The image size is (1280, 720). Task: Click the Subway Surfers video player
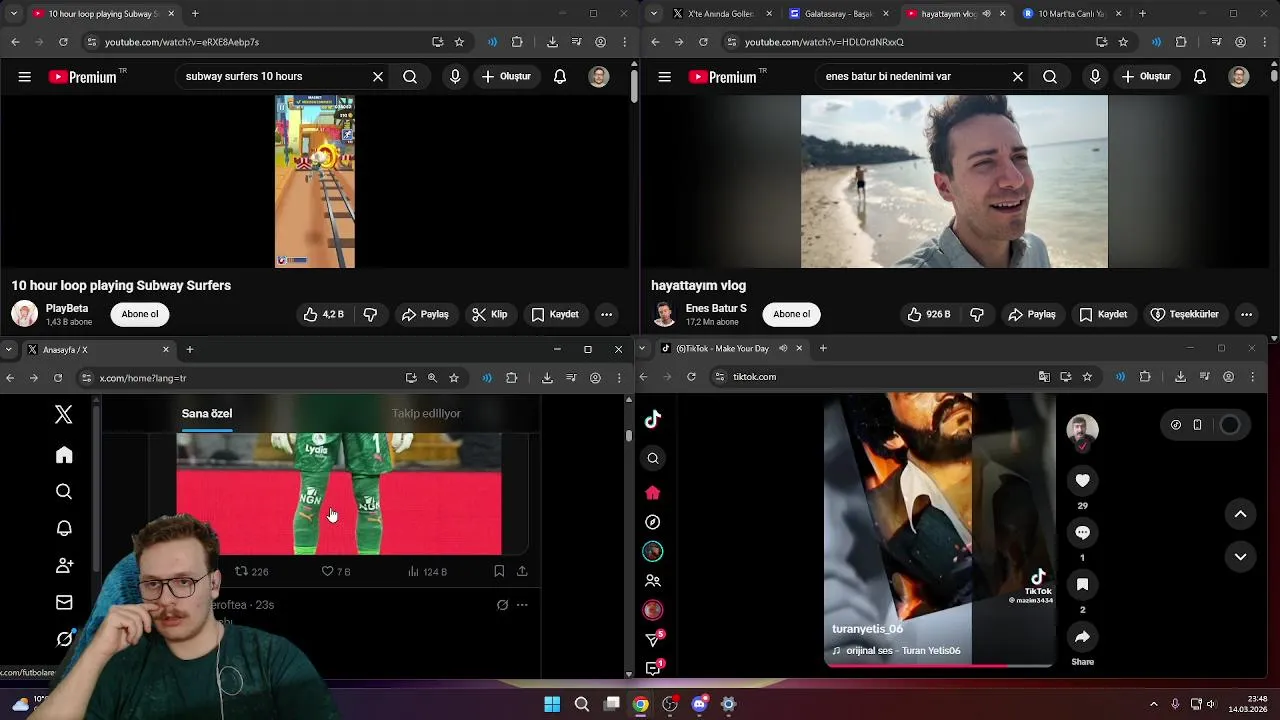click(x=315, y=181)
